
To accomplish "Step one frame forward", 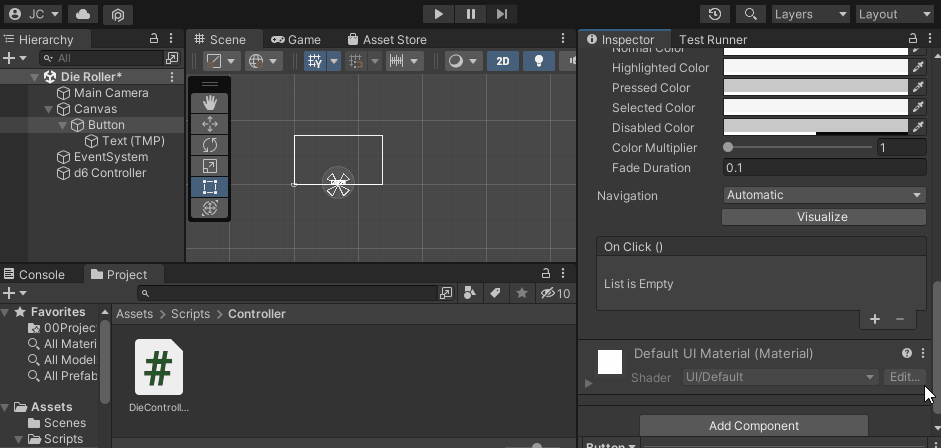I will click(502, 14).
